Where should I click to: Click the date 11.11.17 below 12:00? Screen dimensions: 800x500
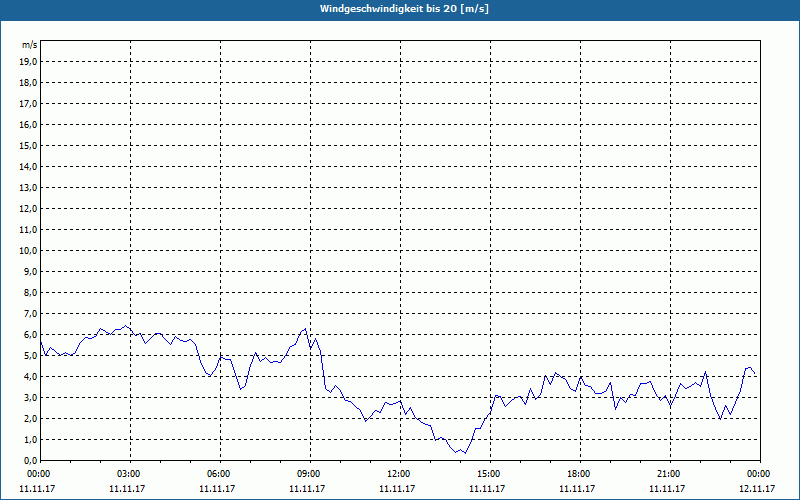tap(397, 488)
